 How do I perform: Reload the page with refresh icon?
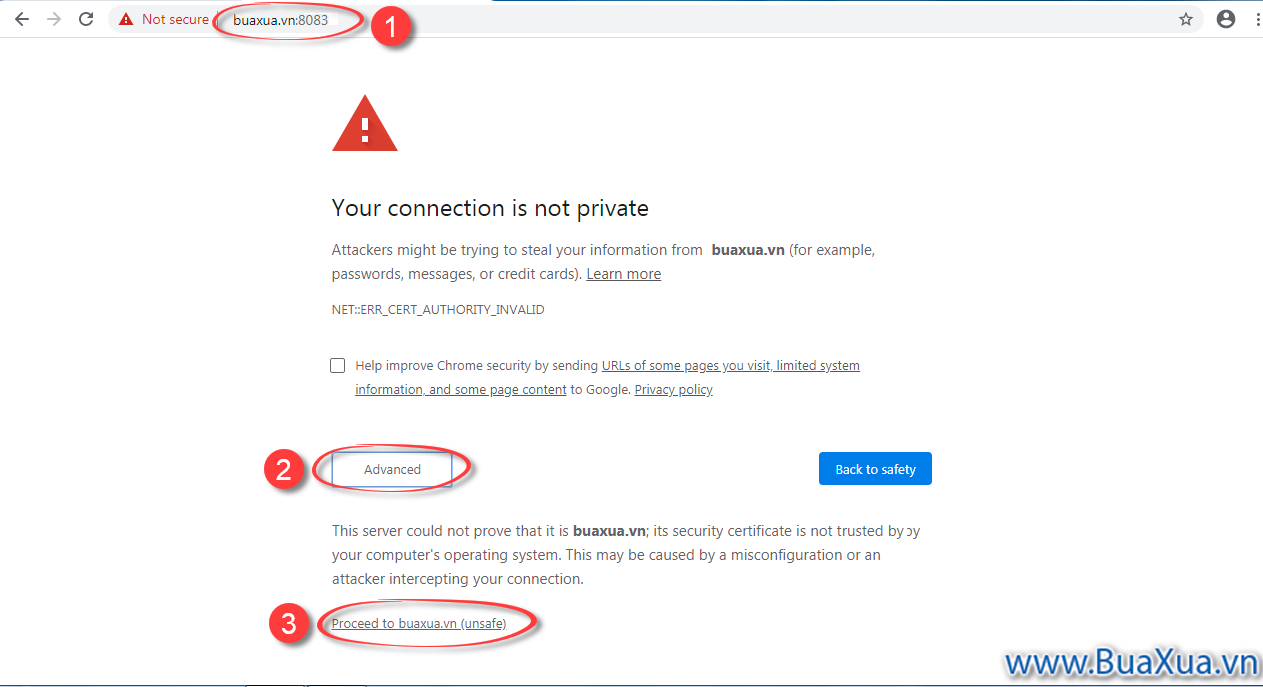[x=86, y=19]
